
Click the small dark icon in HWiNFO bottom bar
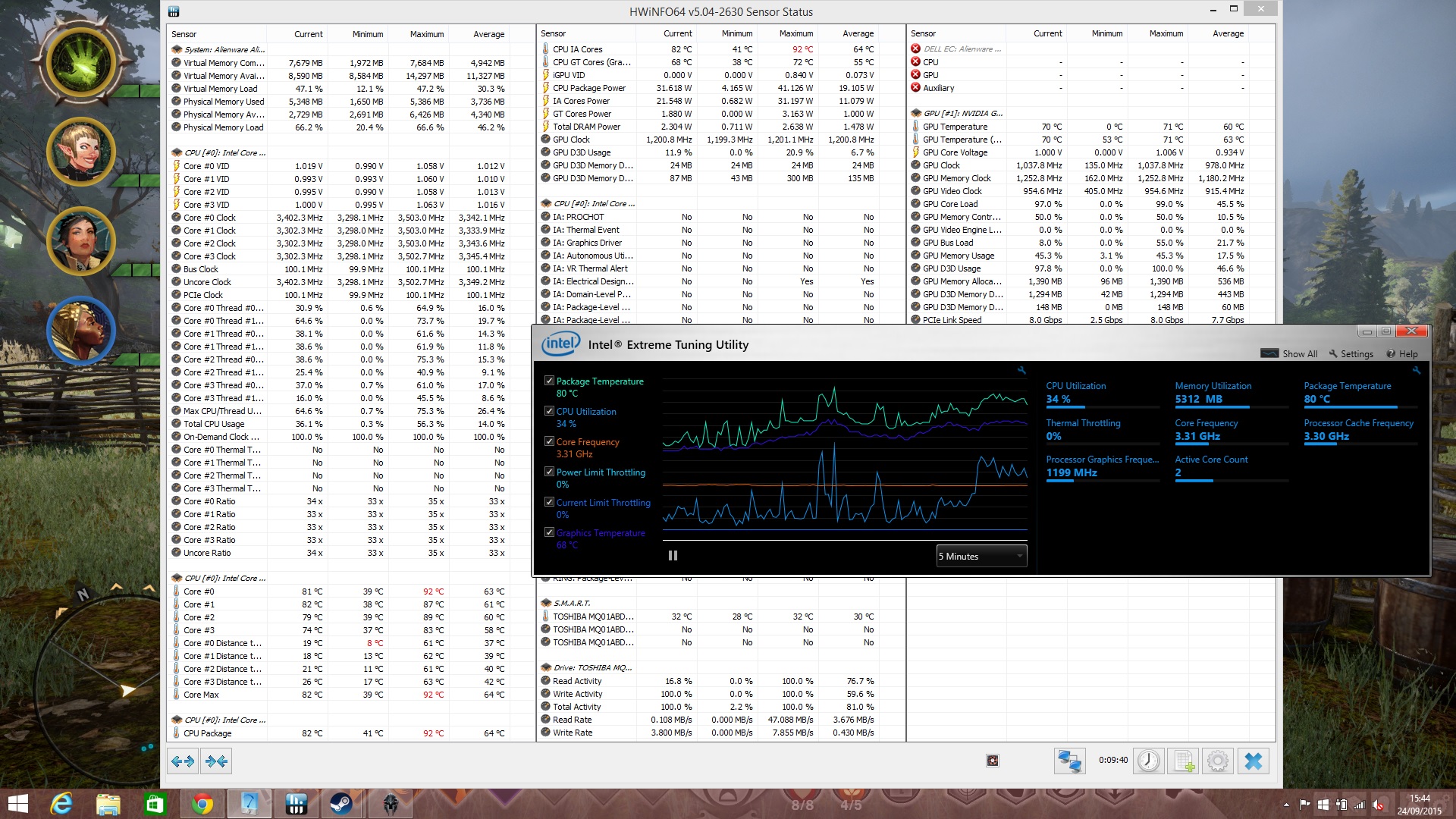(x=993, y=761)
